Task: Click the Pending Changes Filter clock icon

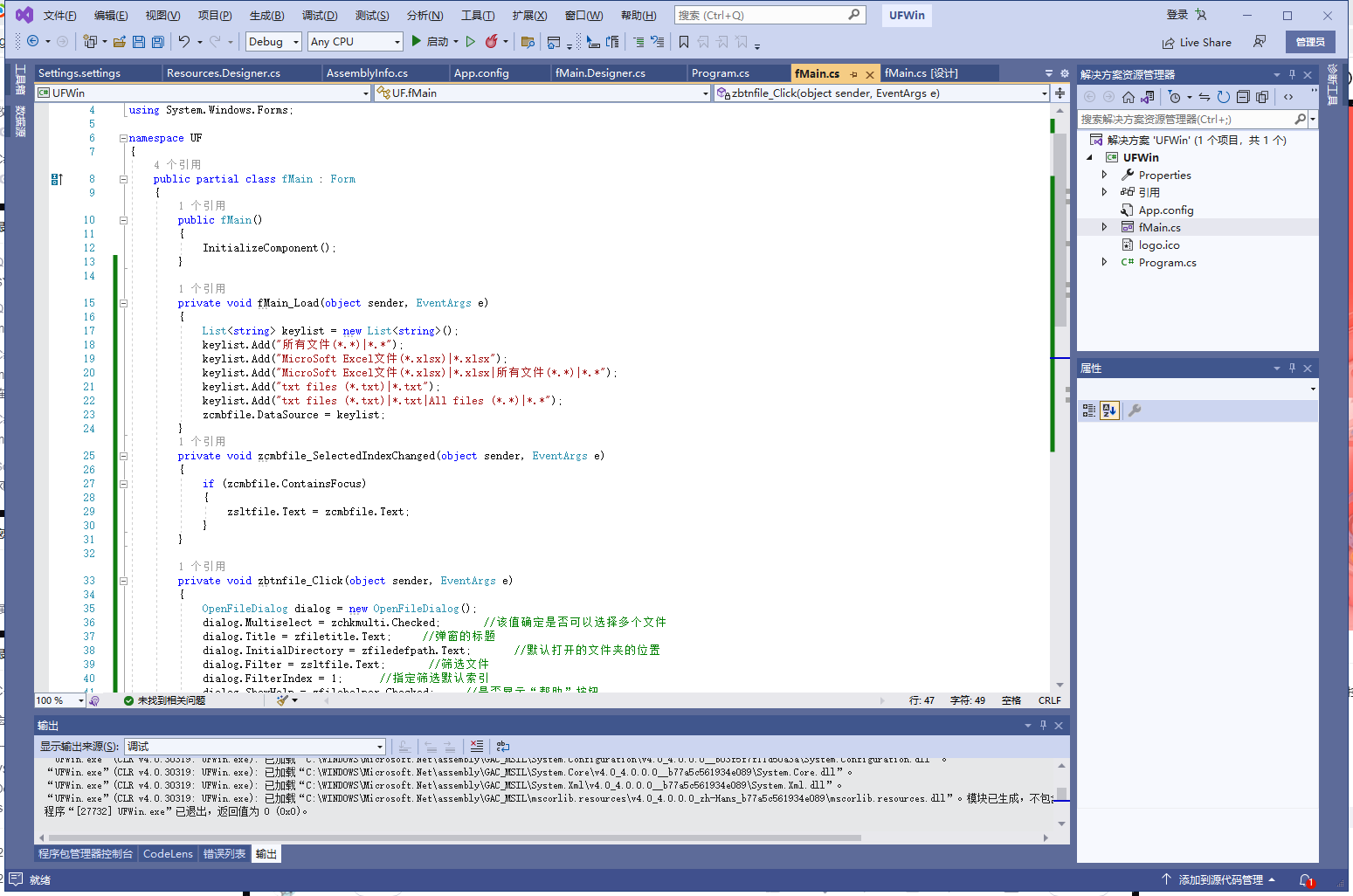Action: click(1175, 97)
